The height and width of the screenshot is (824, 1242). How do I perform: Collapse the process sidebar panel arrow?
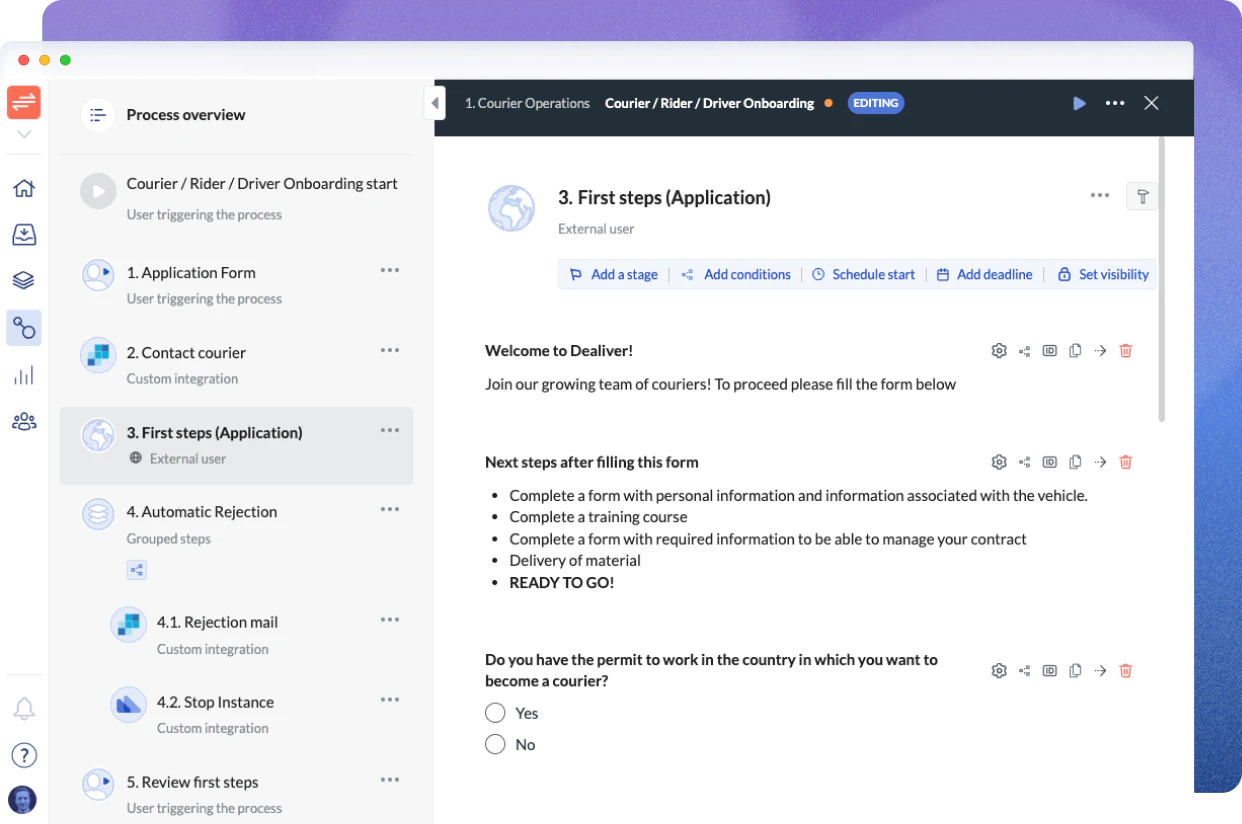tap(434, 103)
